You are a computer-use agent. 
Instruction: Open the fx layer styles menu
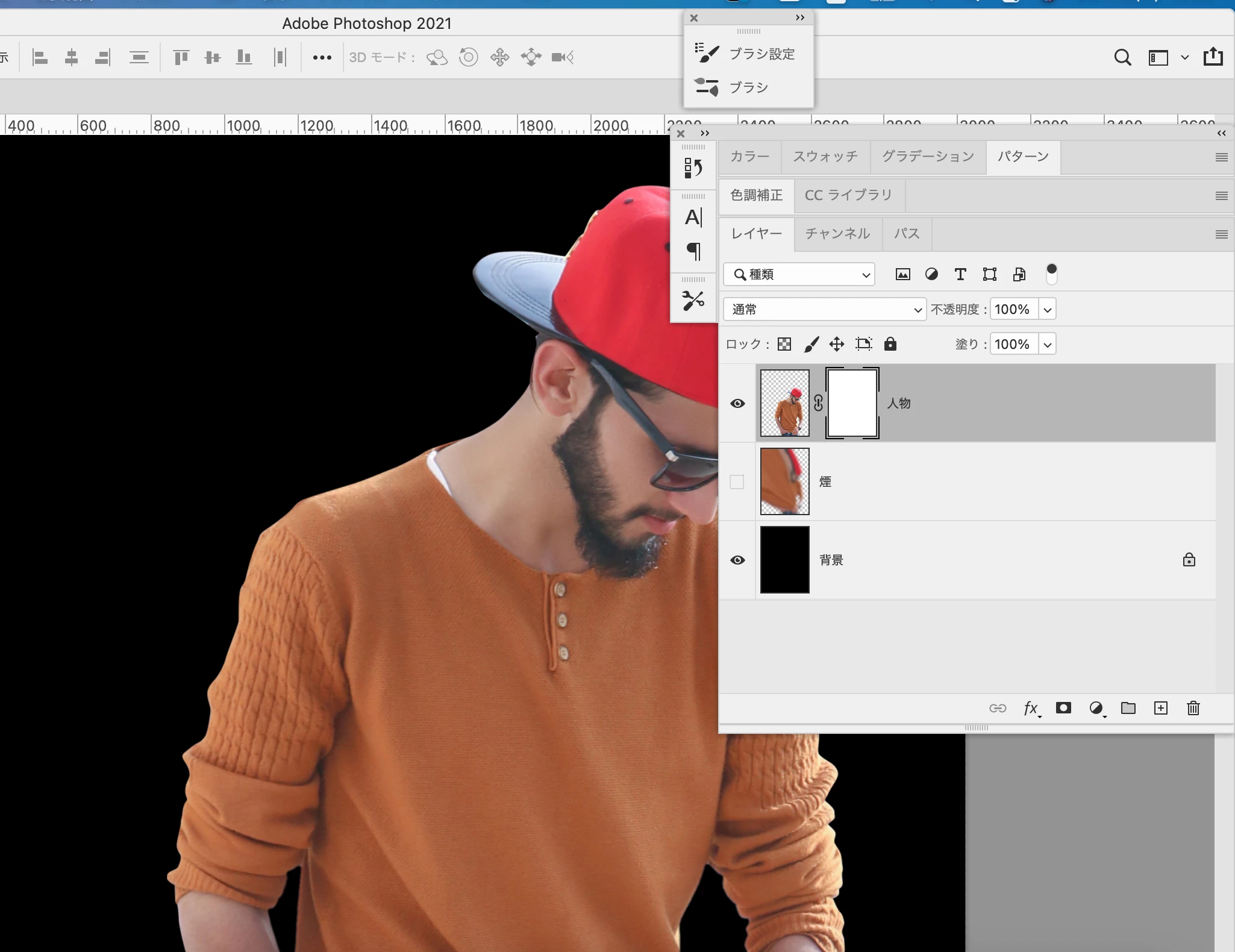[x=1031, y=708]
